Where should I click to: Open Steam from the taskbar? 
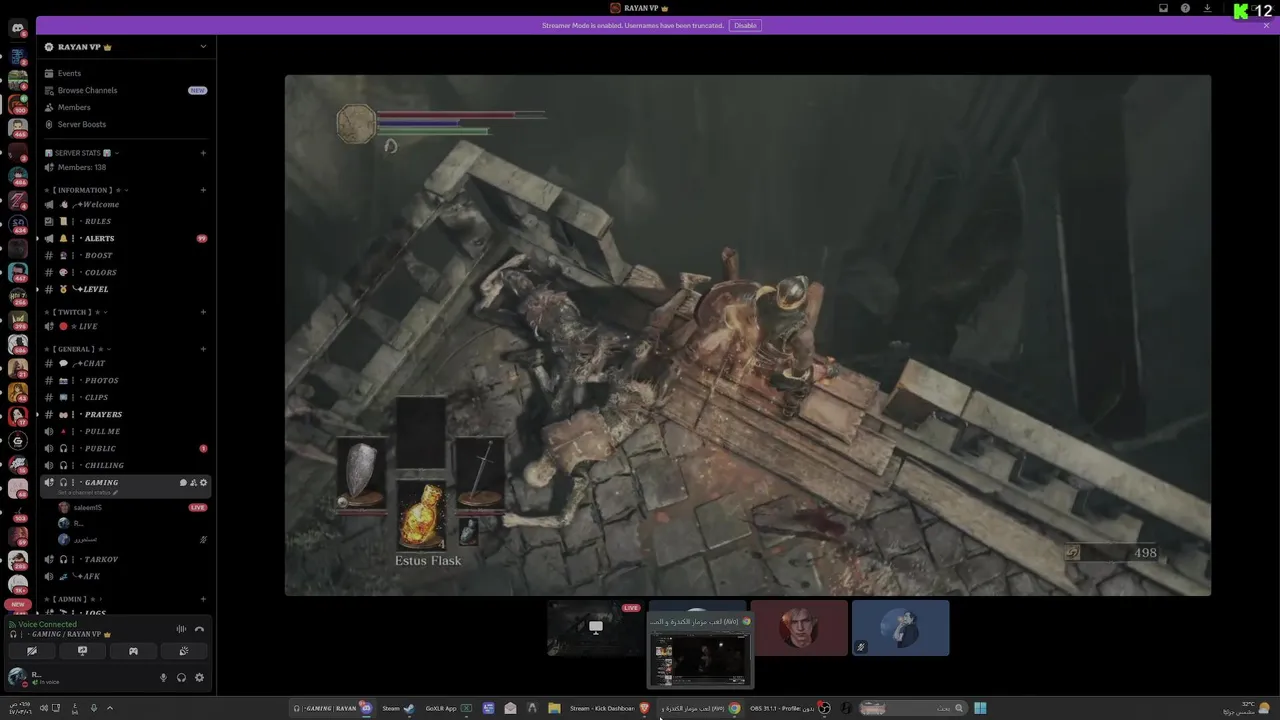pos(398,708)
